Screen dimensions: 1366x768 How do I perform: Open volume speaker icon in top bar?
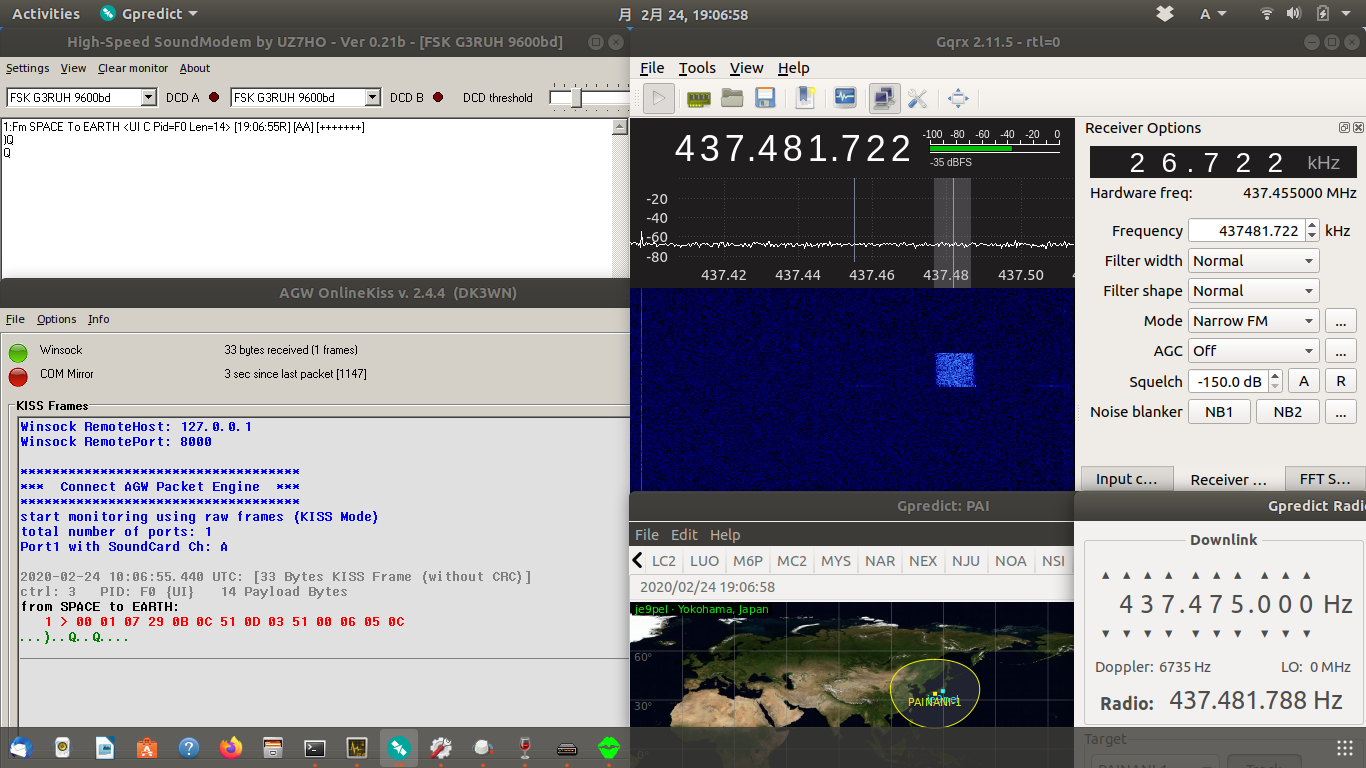point(1295,13)
